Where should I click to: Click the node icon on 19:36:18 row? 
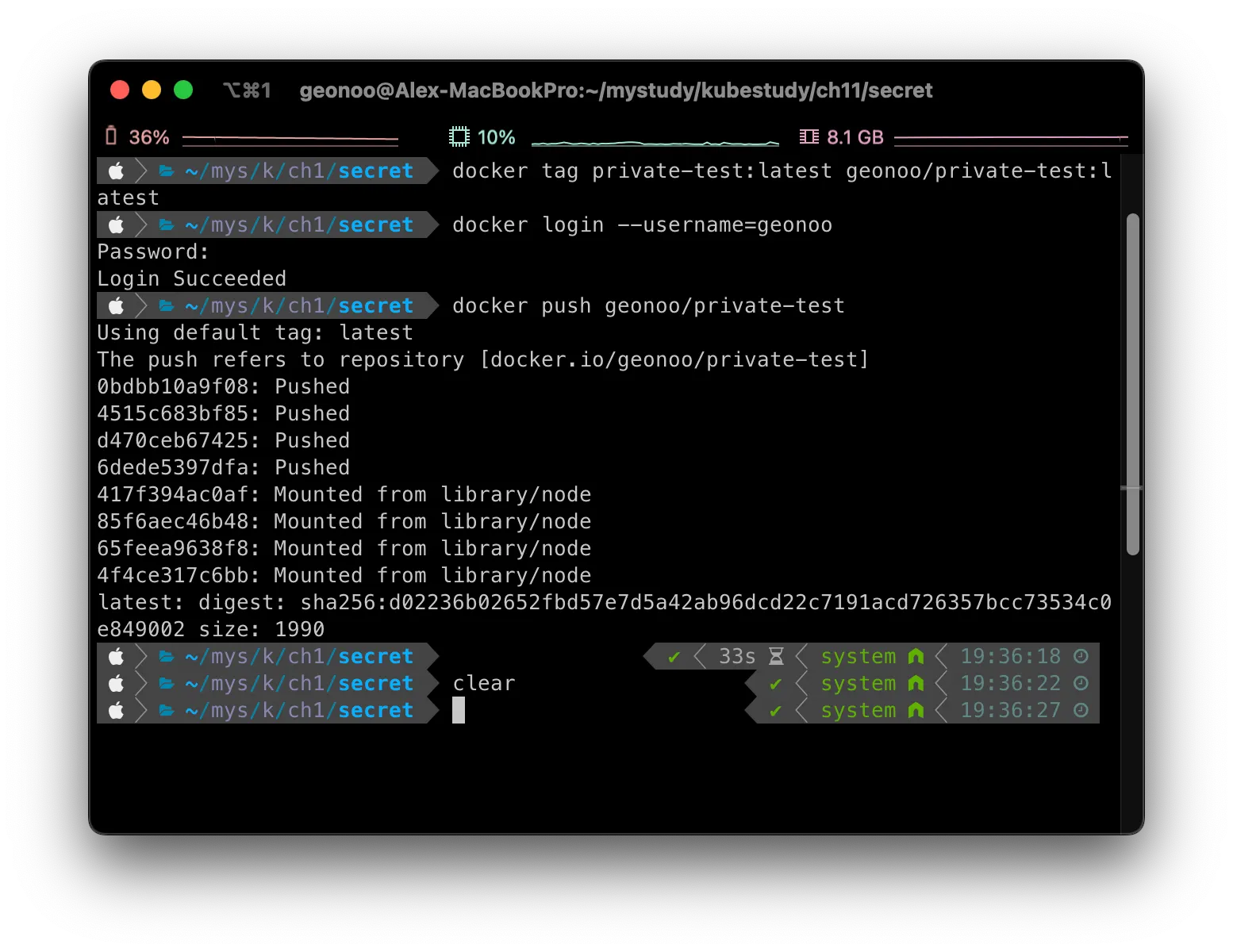coord(916,656)
